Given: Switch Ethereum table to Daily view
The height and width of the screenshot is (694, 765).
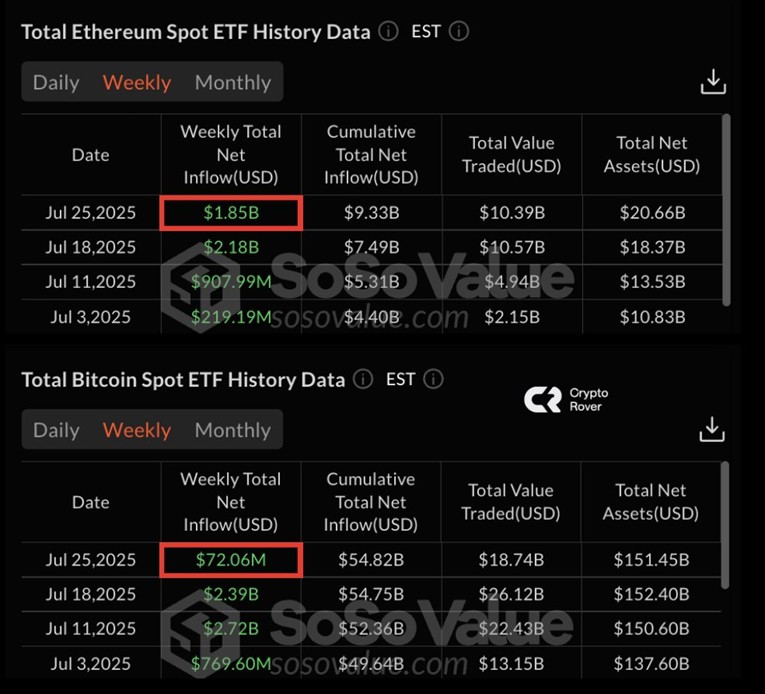Looking at the screenshot, I should (x=56, y=82).
